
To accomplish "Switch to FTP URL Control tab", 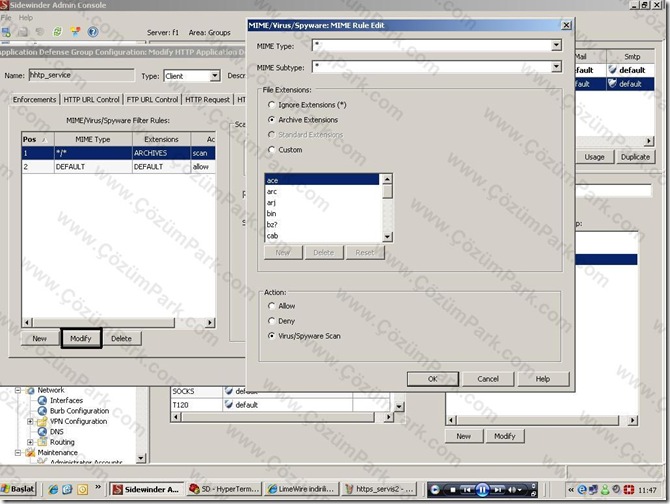I will click(x=152, y=100).
